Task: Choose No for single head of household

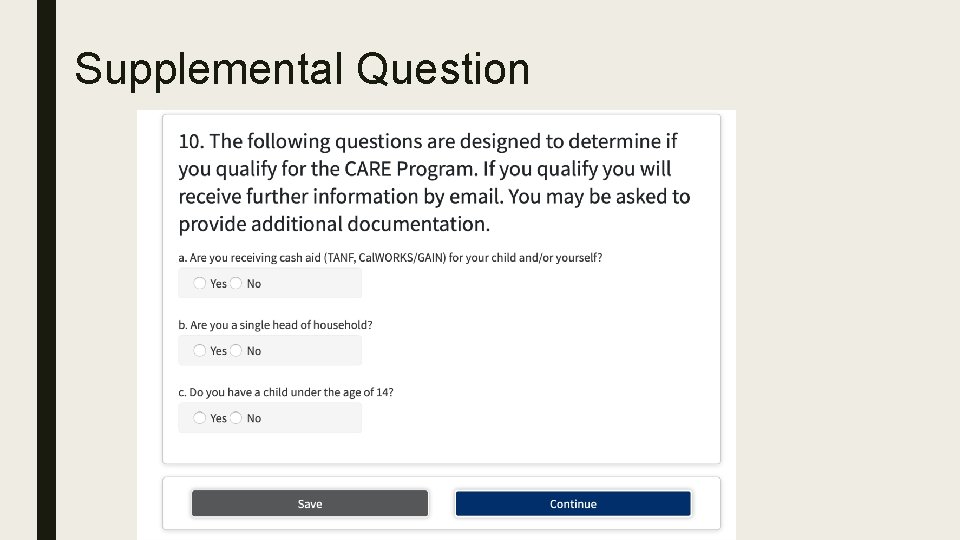Action: point(236,351)
